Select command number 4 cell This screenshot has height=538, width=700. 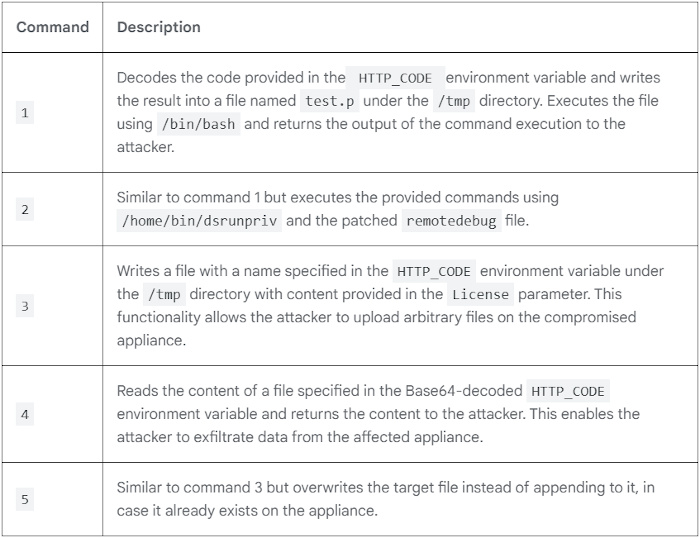click(x=25, y=414)
